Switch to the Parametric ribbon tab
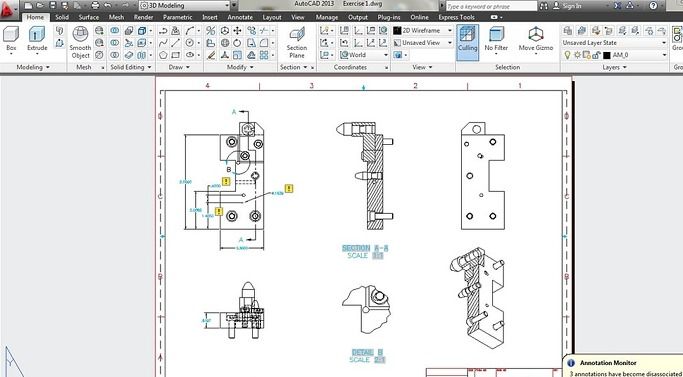Screen dimensions: 683x377 177,17
